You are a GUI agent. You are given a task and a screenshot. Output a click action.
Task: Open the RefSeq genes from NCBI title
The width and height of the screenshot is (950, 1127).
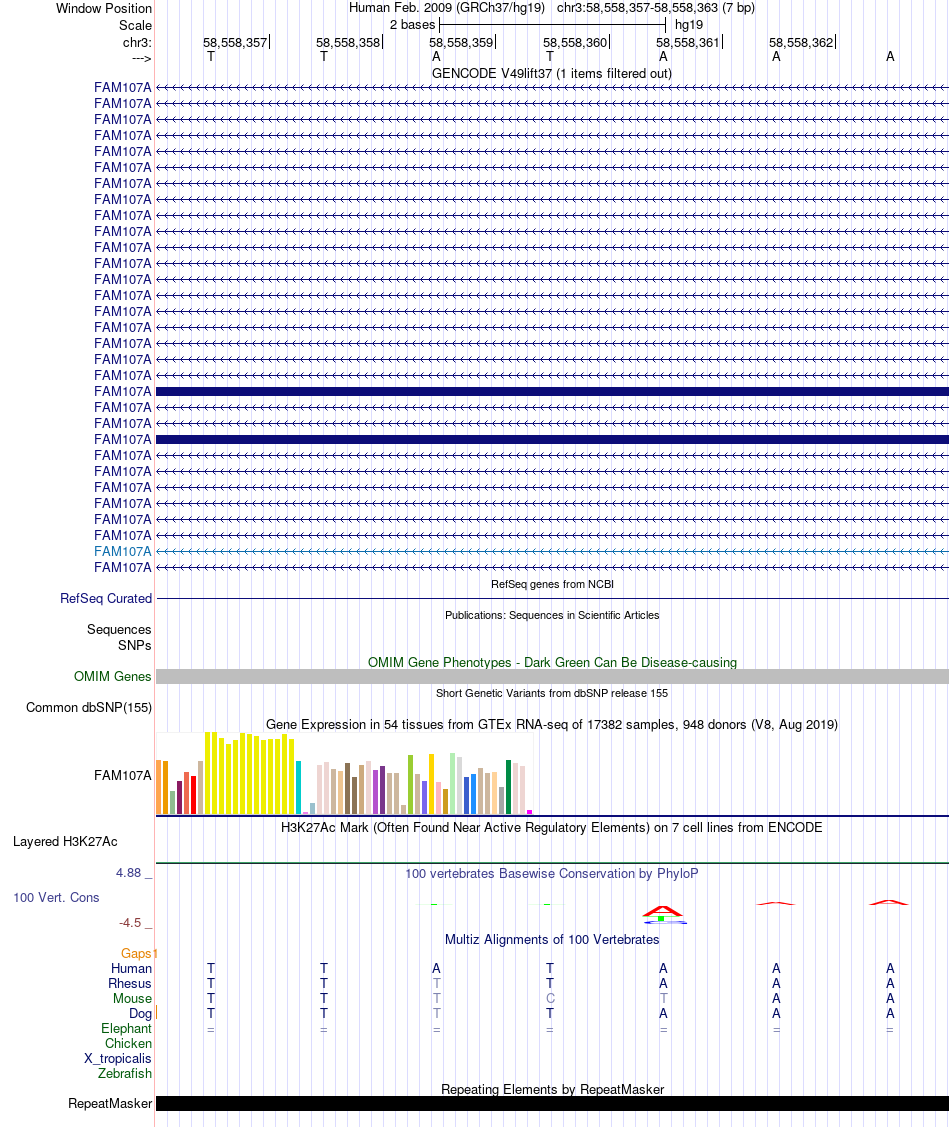pyautogui.click(x=552, y=584)
